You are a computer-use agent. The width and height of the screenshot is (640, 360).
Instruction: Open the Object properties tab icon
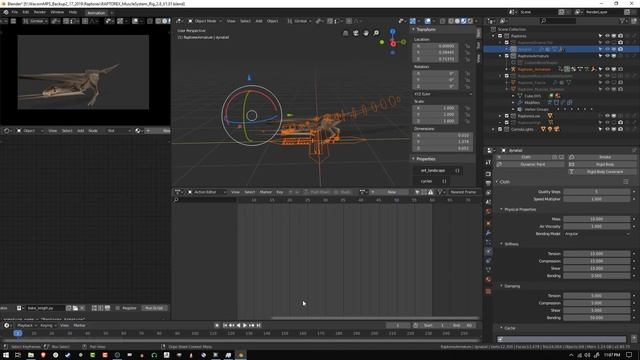[x=488, y=223]
